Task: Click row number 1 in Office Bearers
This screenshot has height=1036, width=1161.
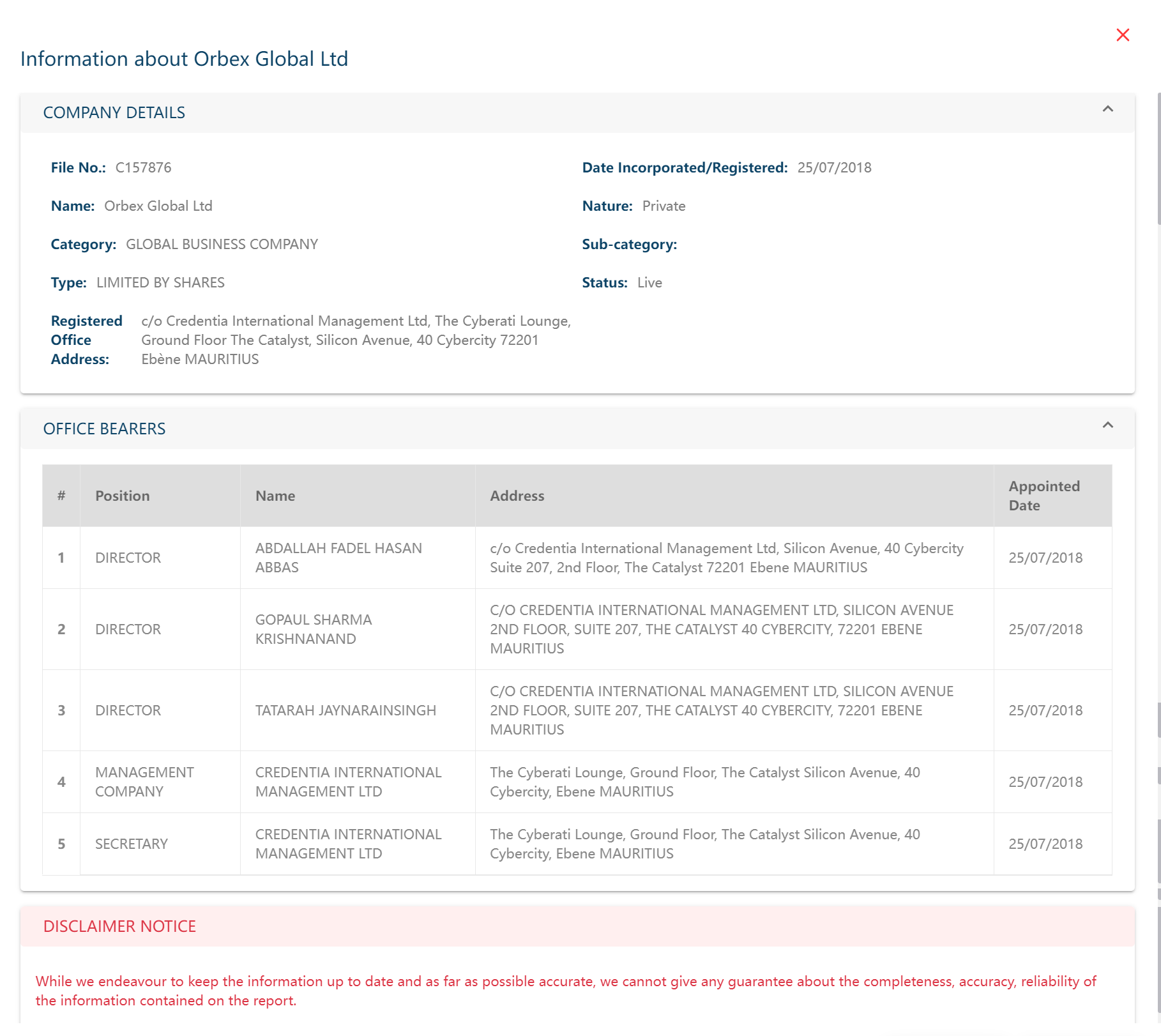Action: click(61, 558)
